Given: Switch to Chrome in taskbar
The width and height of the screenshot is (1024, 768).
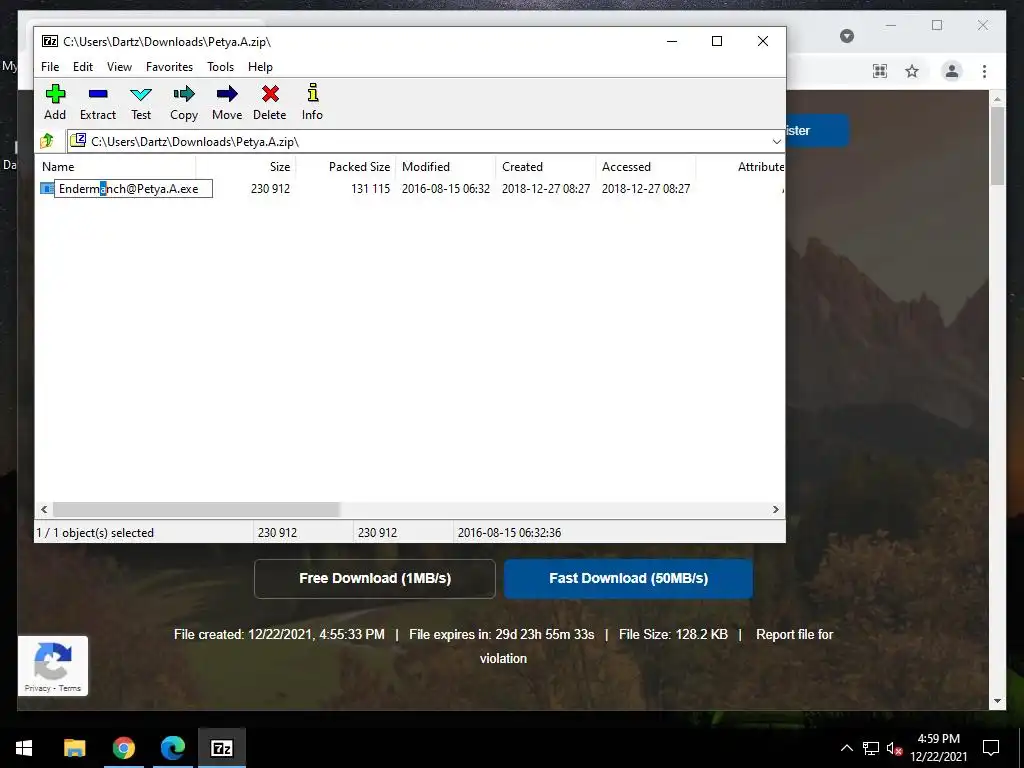Looking at the screenshot, I should (123, 748).
